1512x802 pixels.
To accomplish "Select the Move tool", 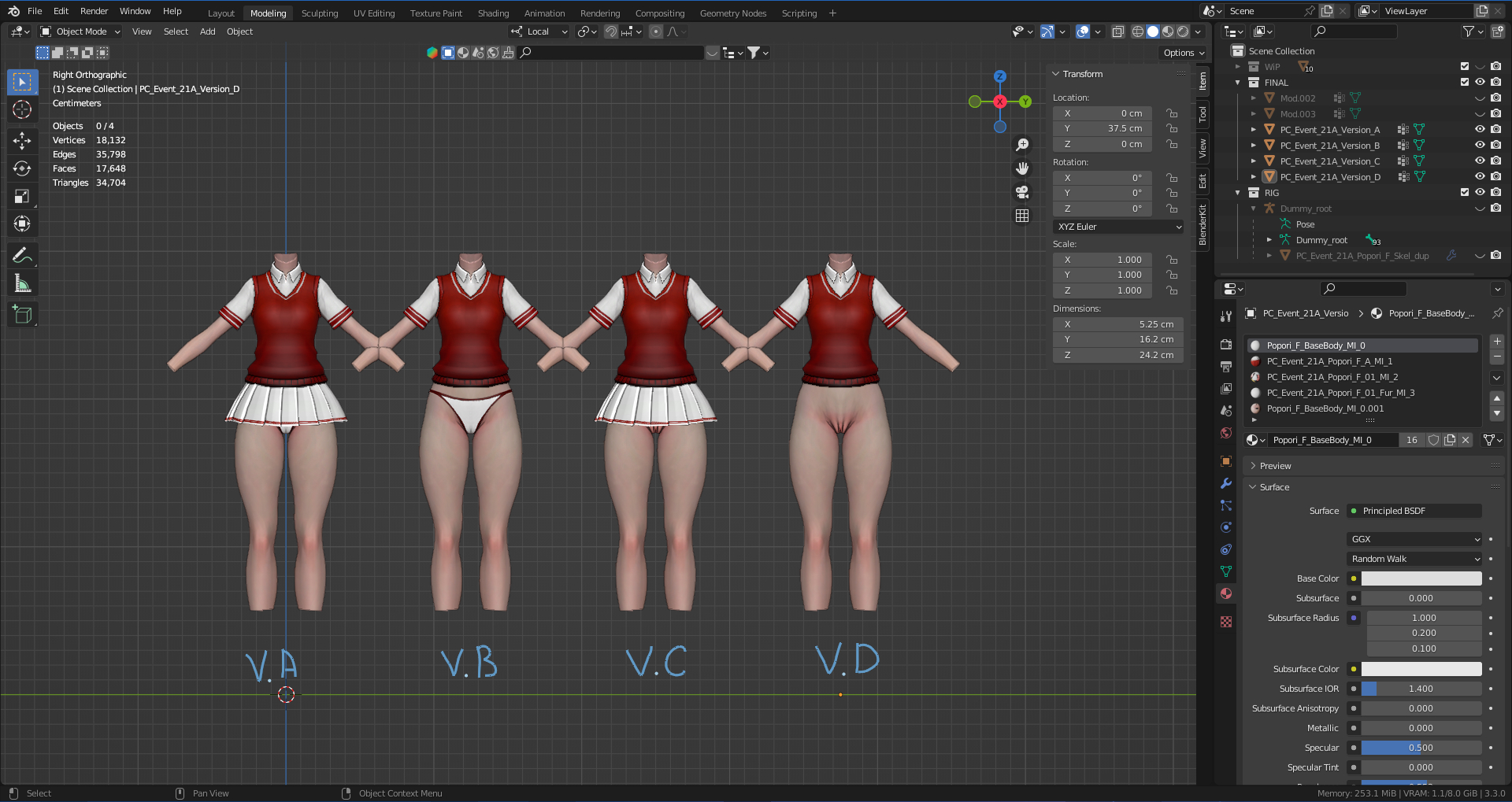I will 22,141.
